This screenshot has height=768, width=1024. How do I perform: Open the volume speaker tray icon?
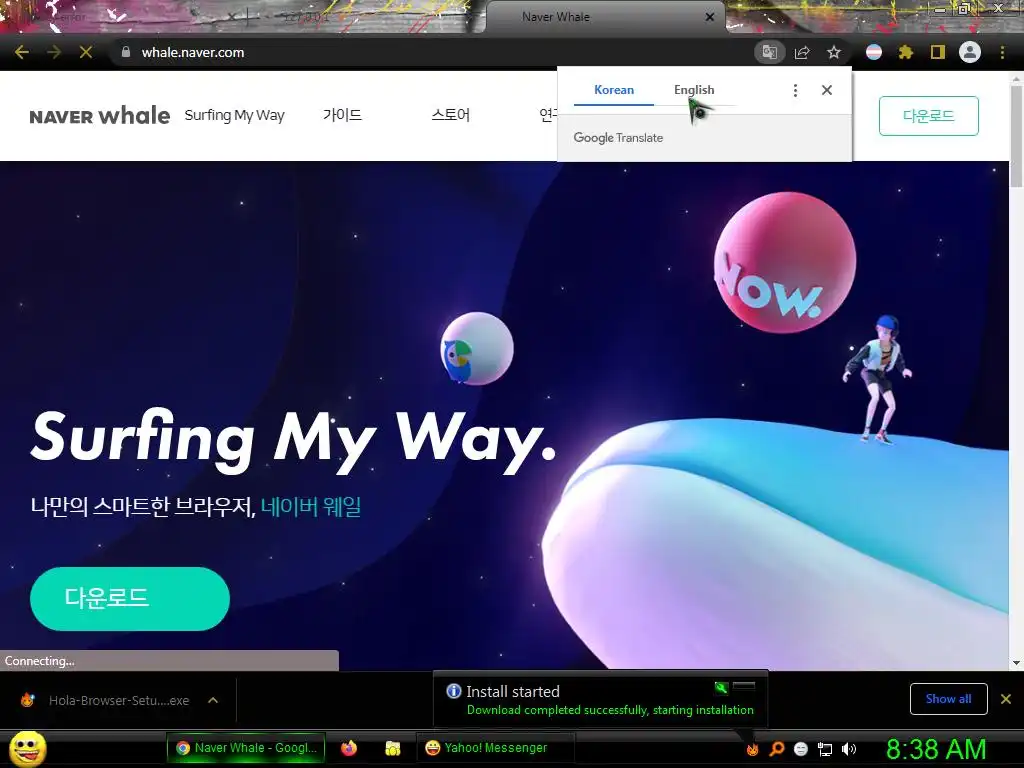(849, 749)
